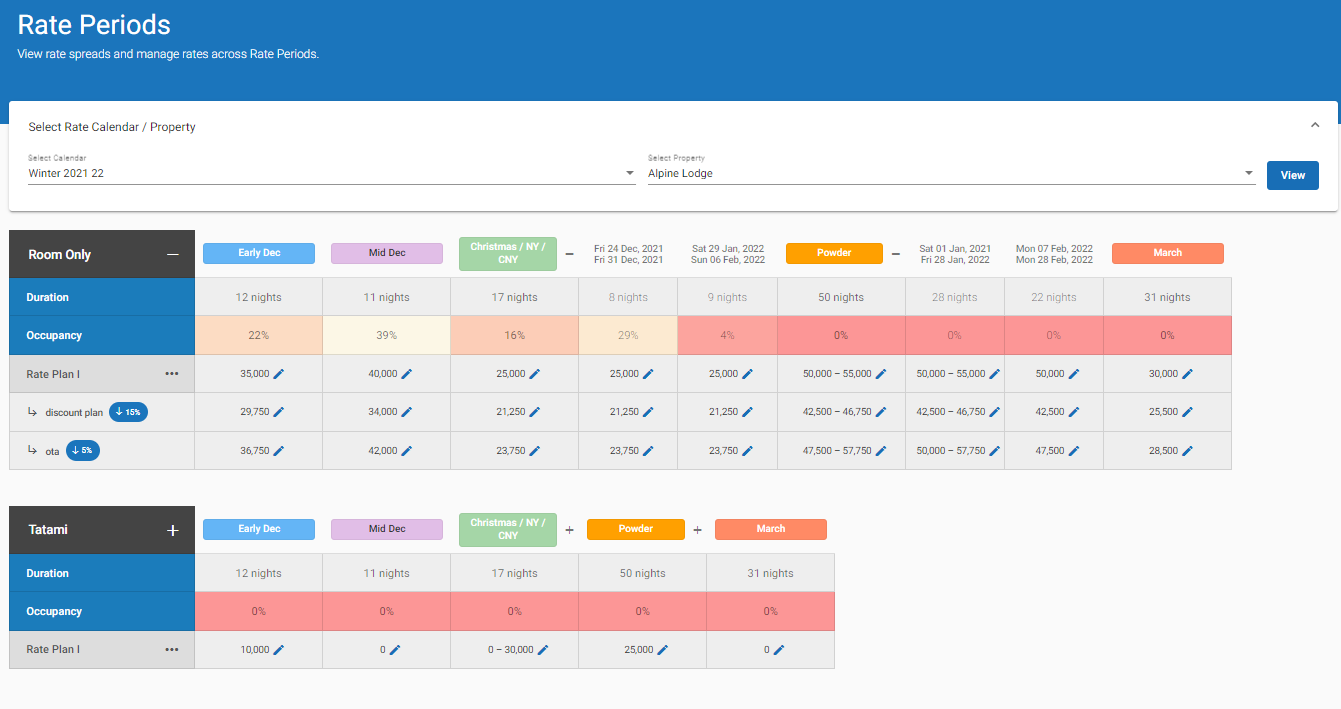Collapse the Select Rate Calendar panel
Image resolution: width=1341 pixels, height=709 pixels.
coord(1315,126)
